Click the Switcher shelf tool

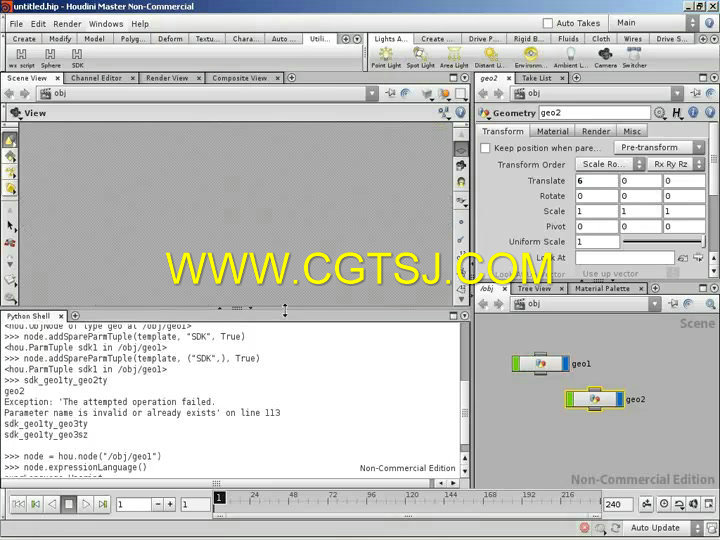coord(634,58)
